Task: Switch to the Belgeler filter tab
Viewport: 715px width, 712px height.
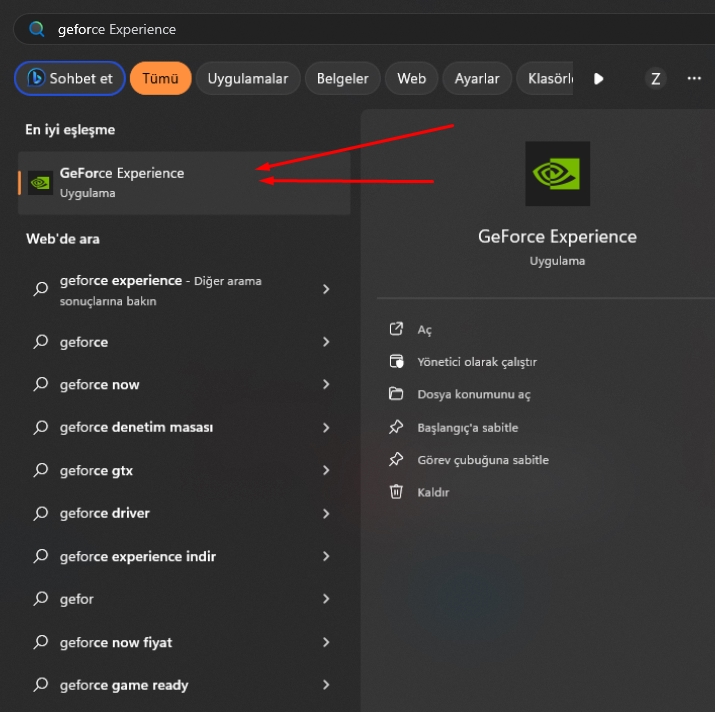Action: [342, 78]
